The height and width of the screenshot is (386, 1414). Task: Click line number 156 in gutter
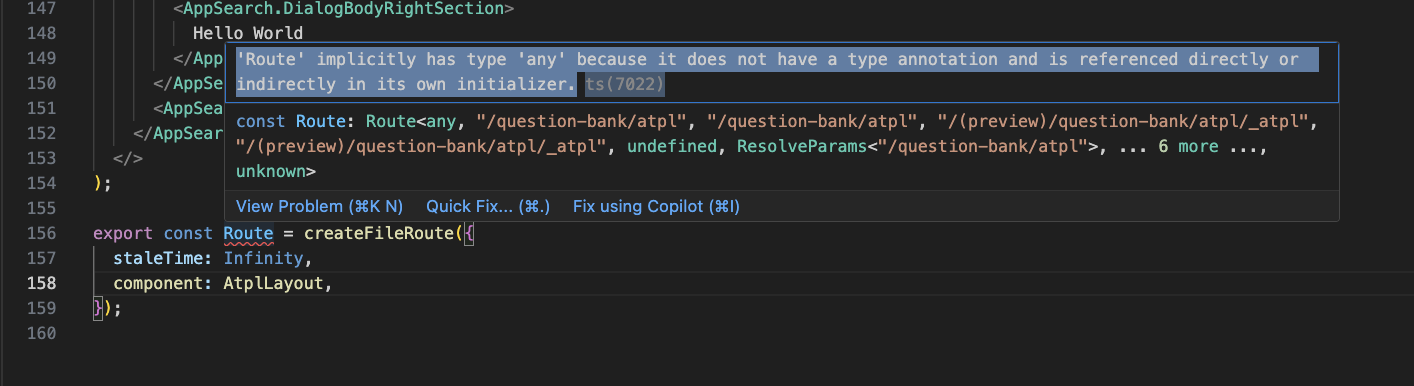[x=41, y=233]
